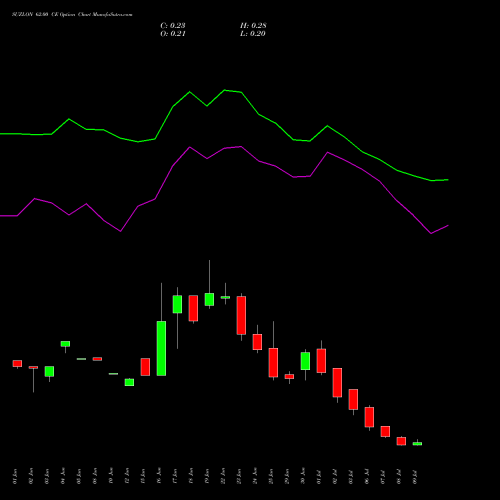Select the close value C: 0.23
The image size is (500, 500).
click(173, 26)
